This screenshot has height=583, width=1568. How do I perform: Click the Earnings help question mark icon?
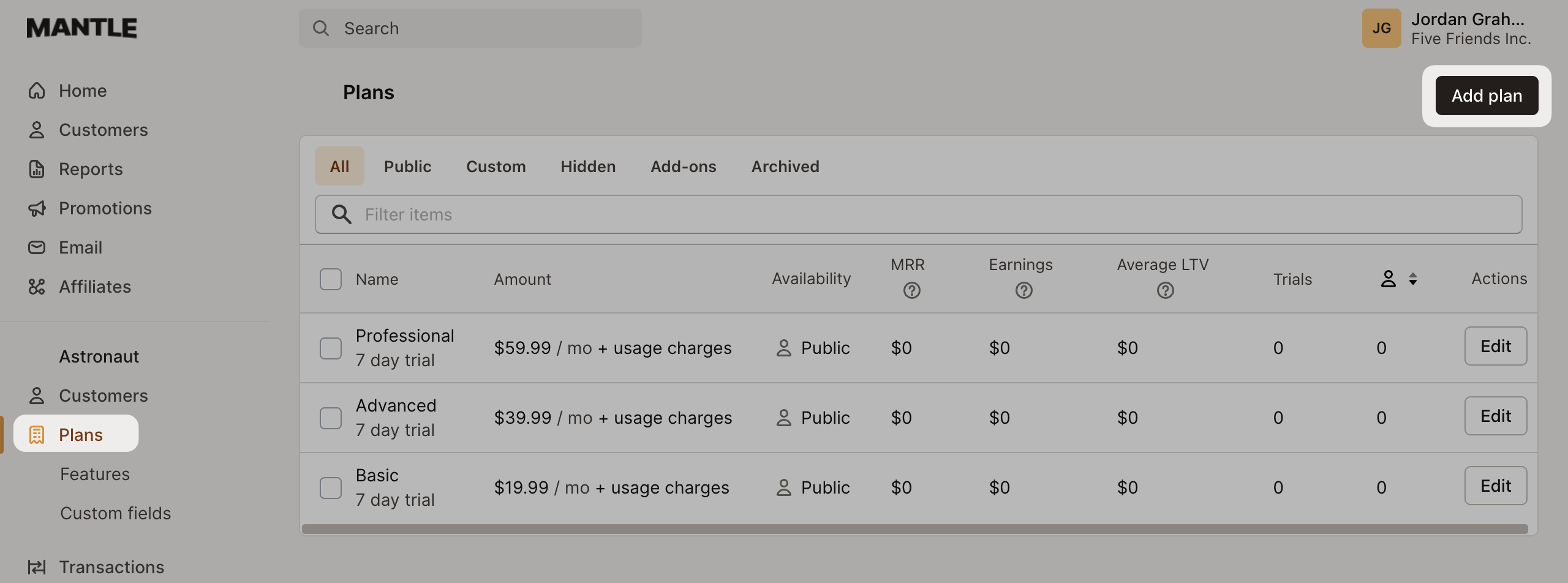coord(1023,290)
